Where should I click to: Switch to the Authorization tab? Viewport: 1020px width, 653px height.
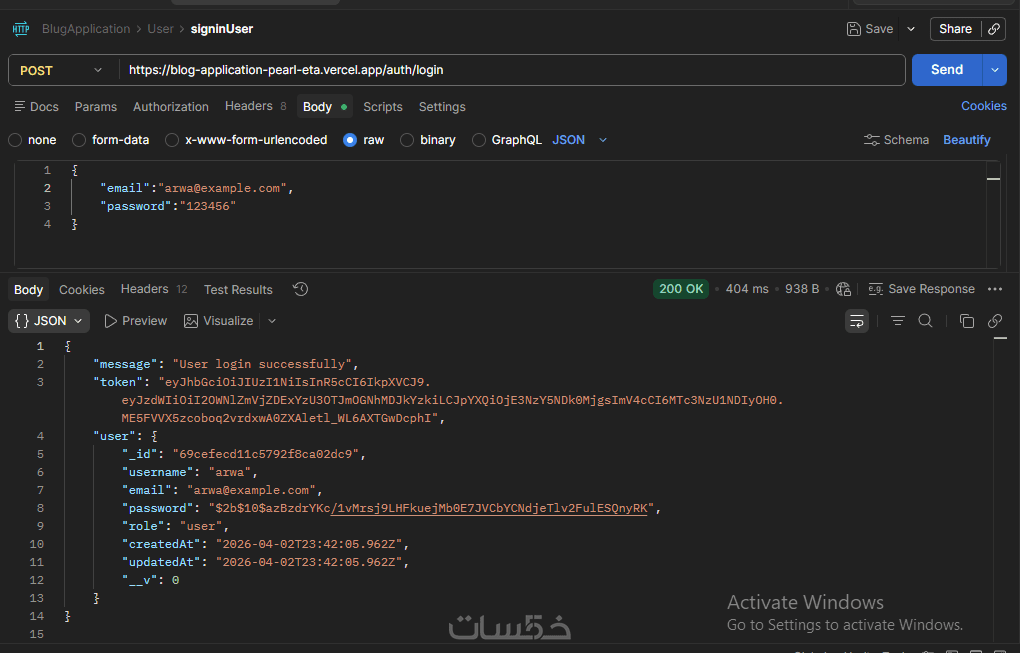coord(171,107)
